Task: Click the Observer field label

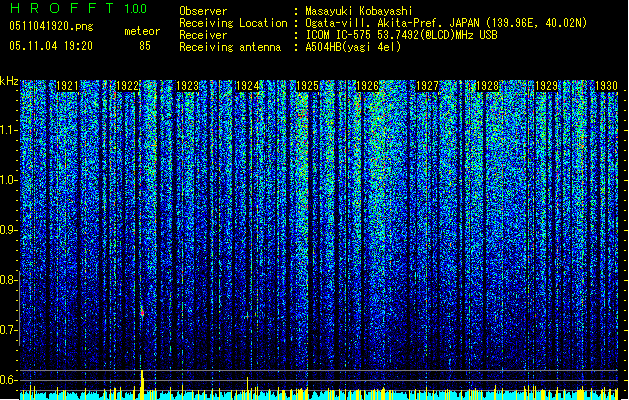Action: pyautogui.click(x=203, y=11)
